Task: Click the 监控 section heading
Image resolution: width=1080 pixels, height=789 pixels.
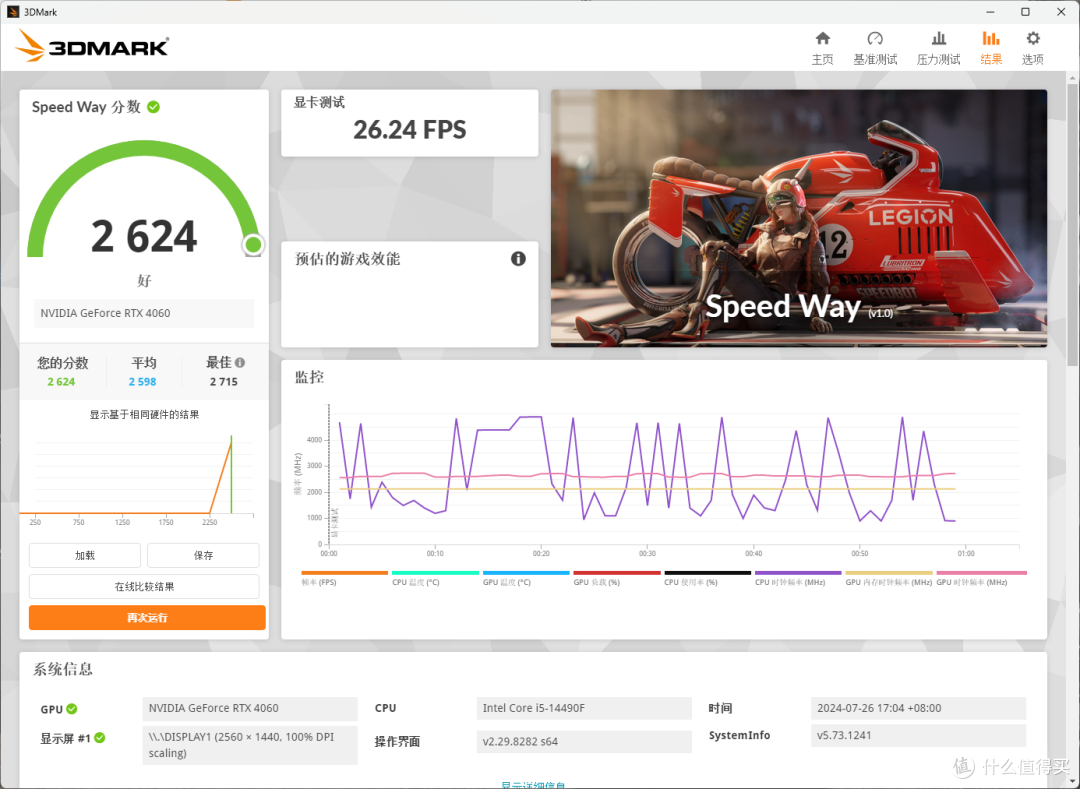Action: coord(309,377)
